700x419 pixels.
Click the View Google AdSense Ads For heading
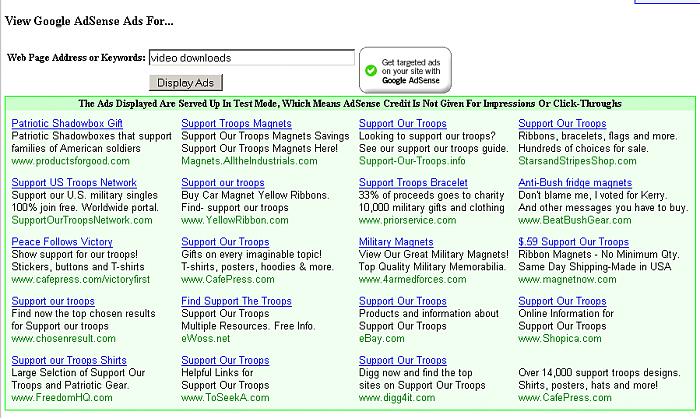(x=89, y=21)
